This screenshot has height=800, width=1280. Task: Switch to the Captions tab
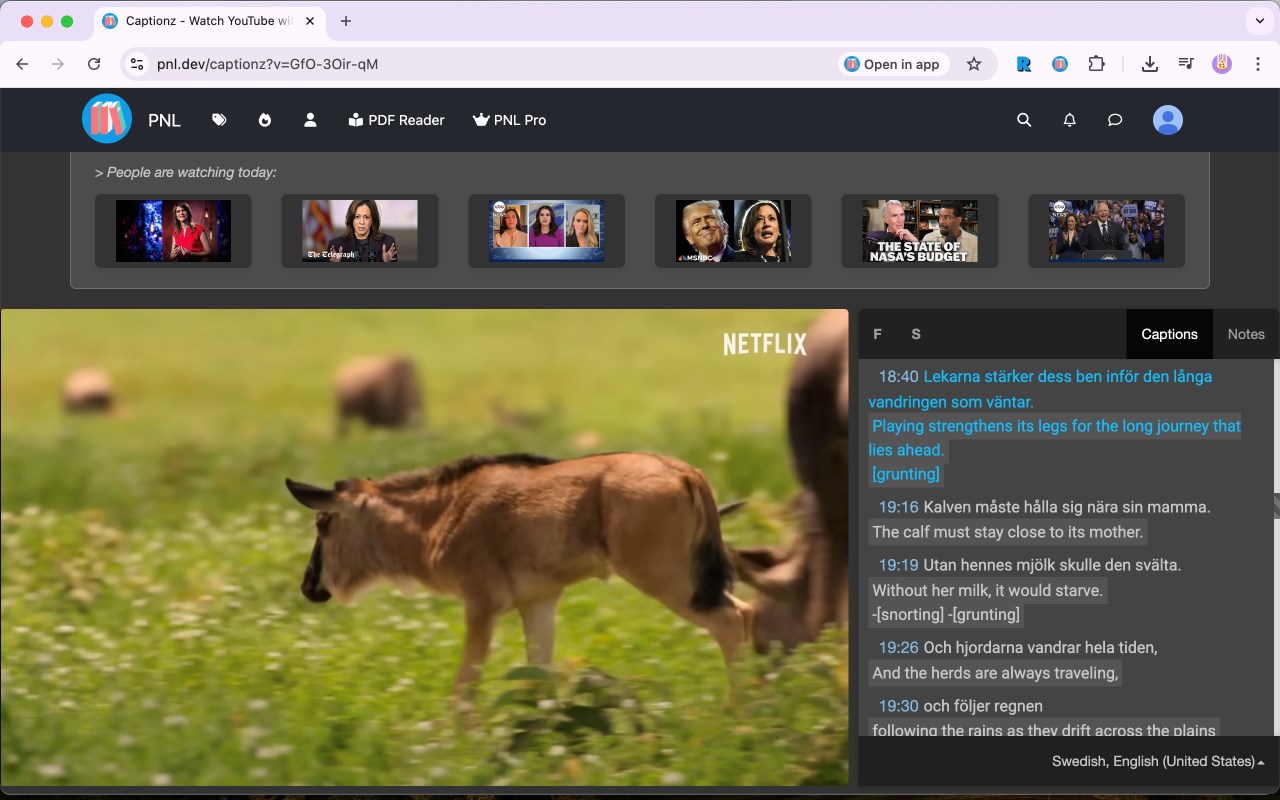[x=1169, y=334]
